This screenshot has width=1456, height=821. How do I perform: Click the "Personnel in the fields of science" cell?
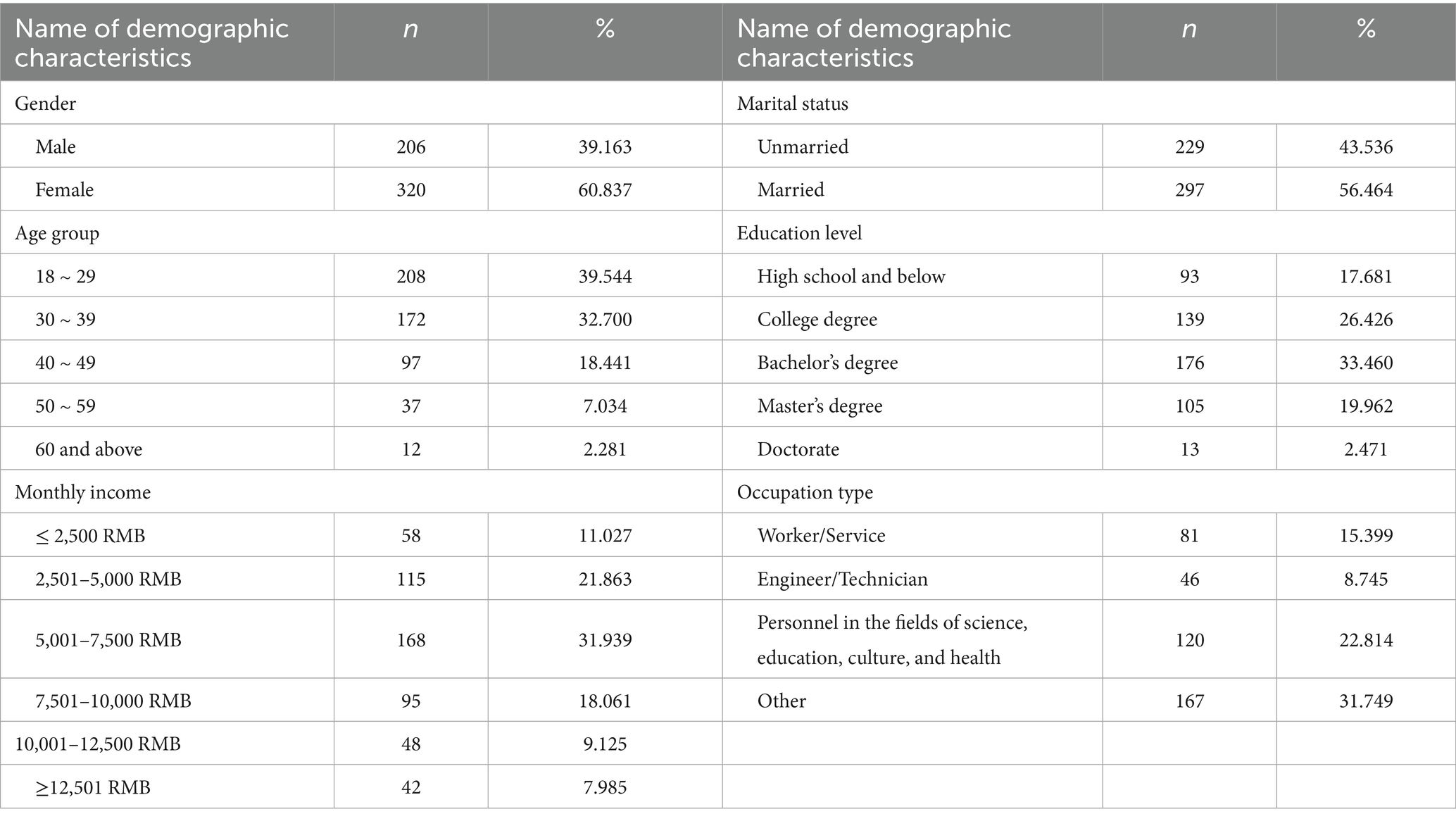coord(892,639)
